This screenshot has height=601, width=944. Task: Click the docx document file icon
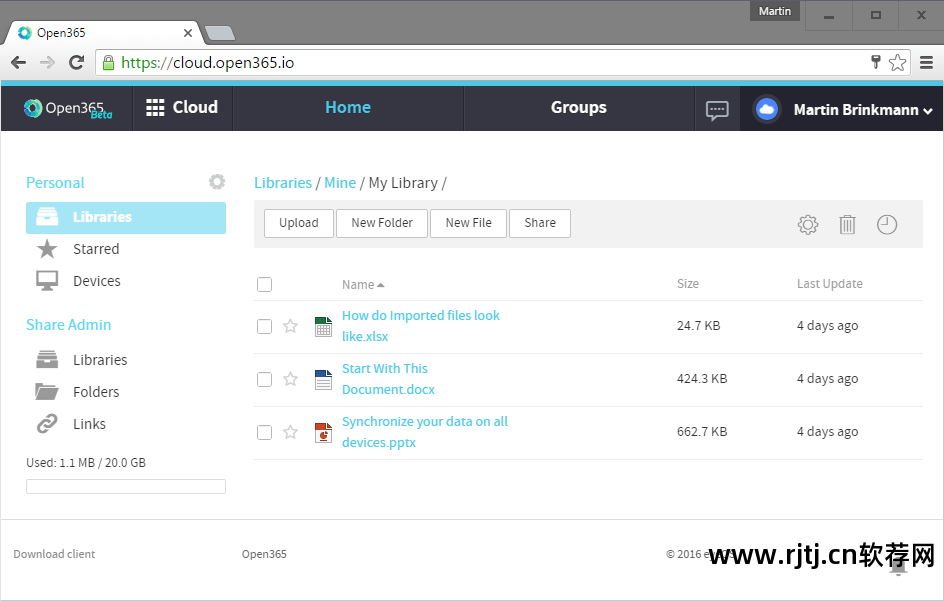coord(323,379)
